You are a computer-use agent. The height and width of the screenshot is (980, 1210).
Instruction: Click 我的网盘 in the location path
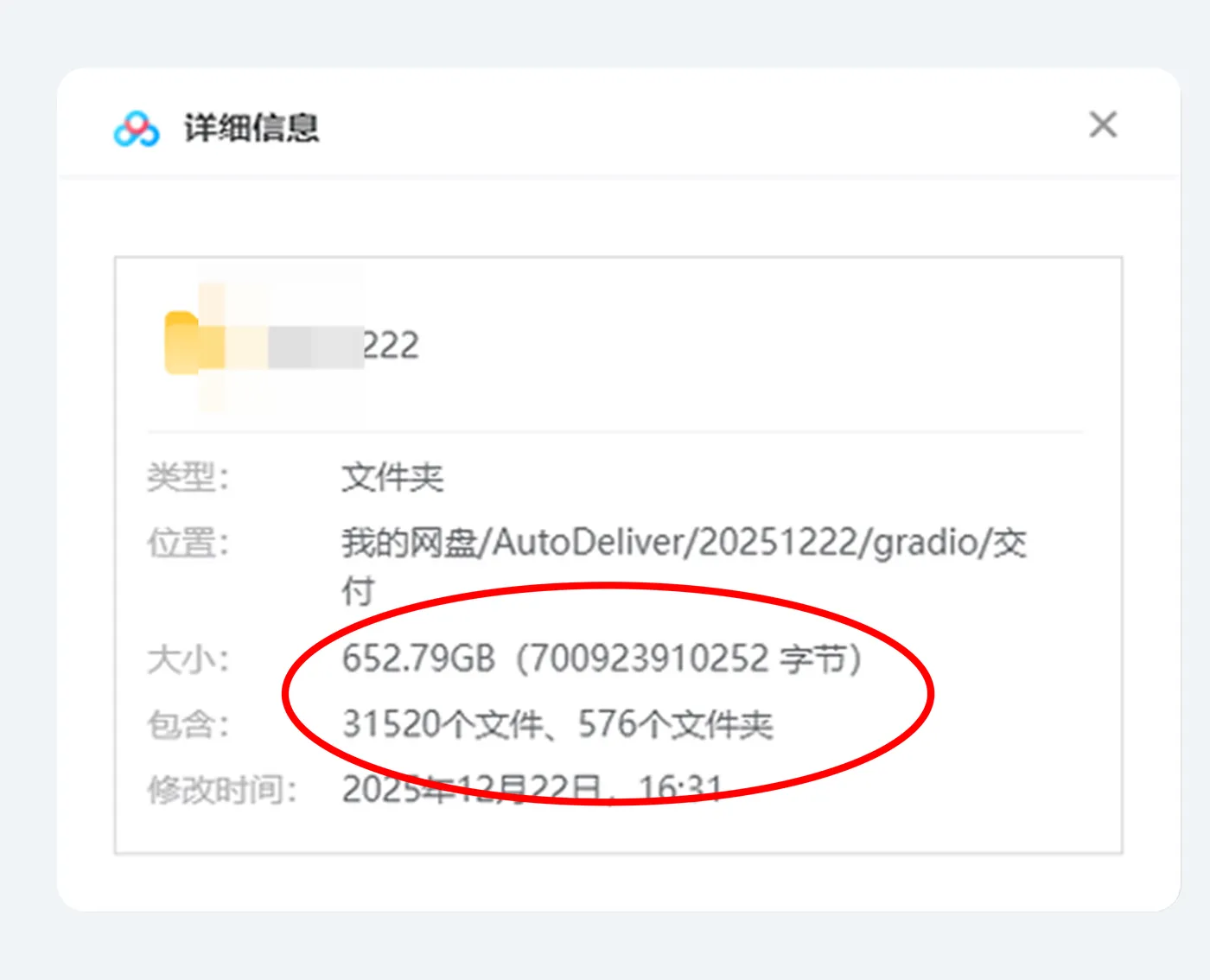point(410,543)
